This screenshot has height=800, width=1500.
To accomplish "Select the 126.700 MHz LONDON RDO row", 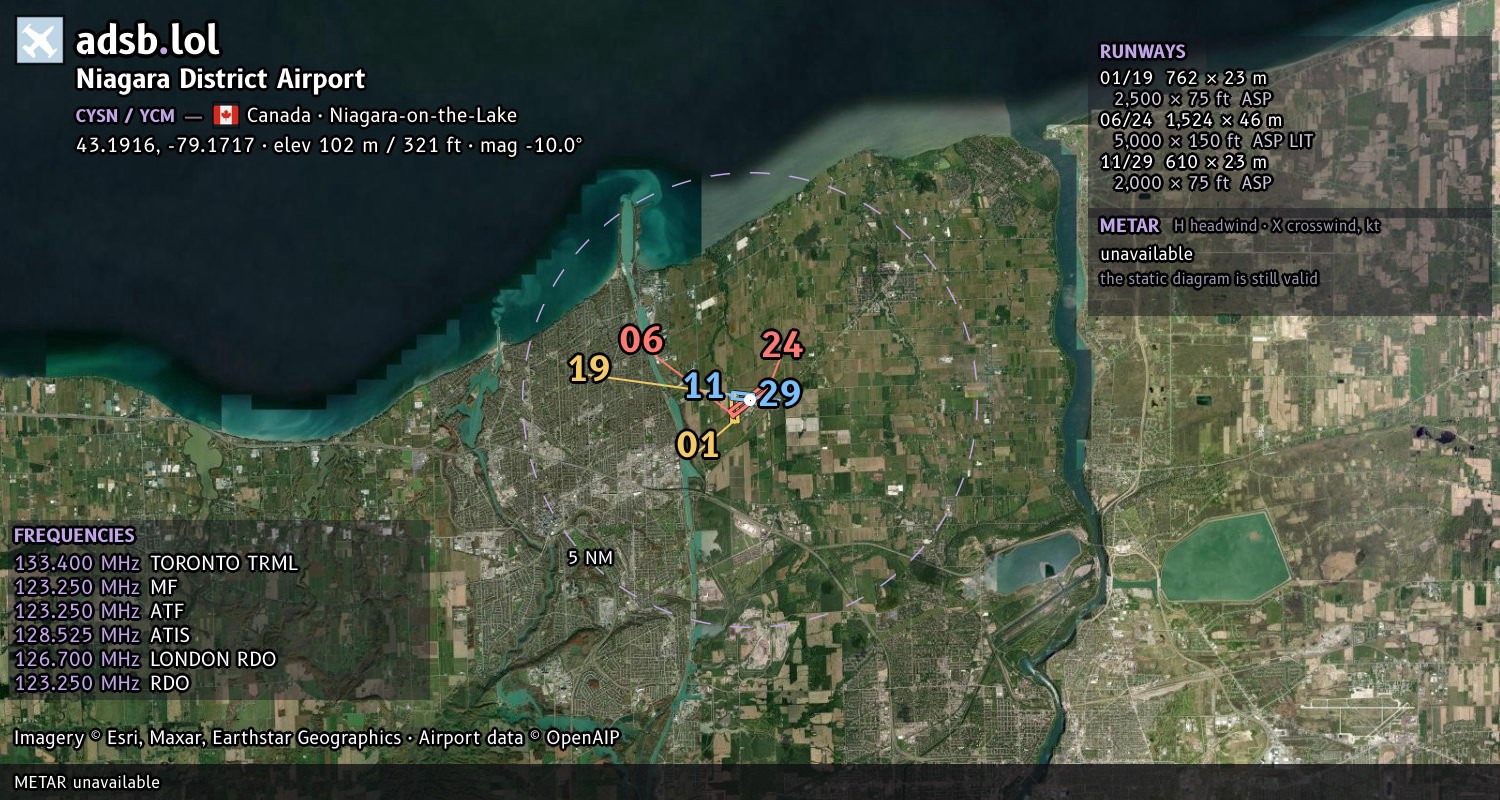I will pos(145,659).
